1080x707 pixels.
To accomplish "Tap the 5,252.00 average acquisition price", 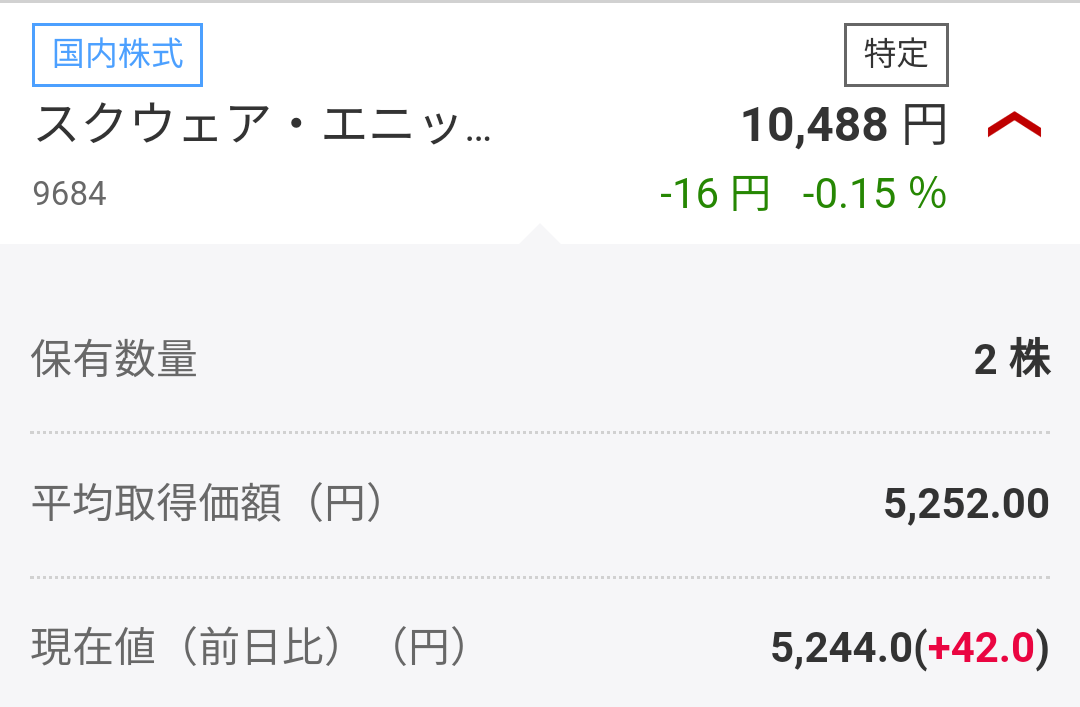I will (x=966, y=504).
